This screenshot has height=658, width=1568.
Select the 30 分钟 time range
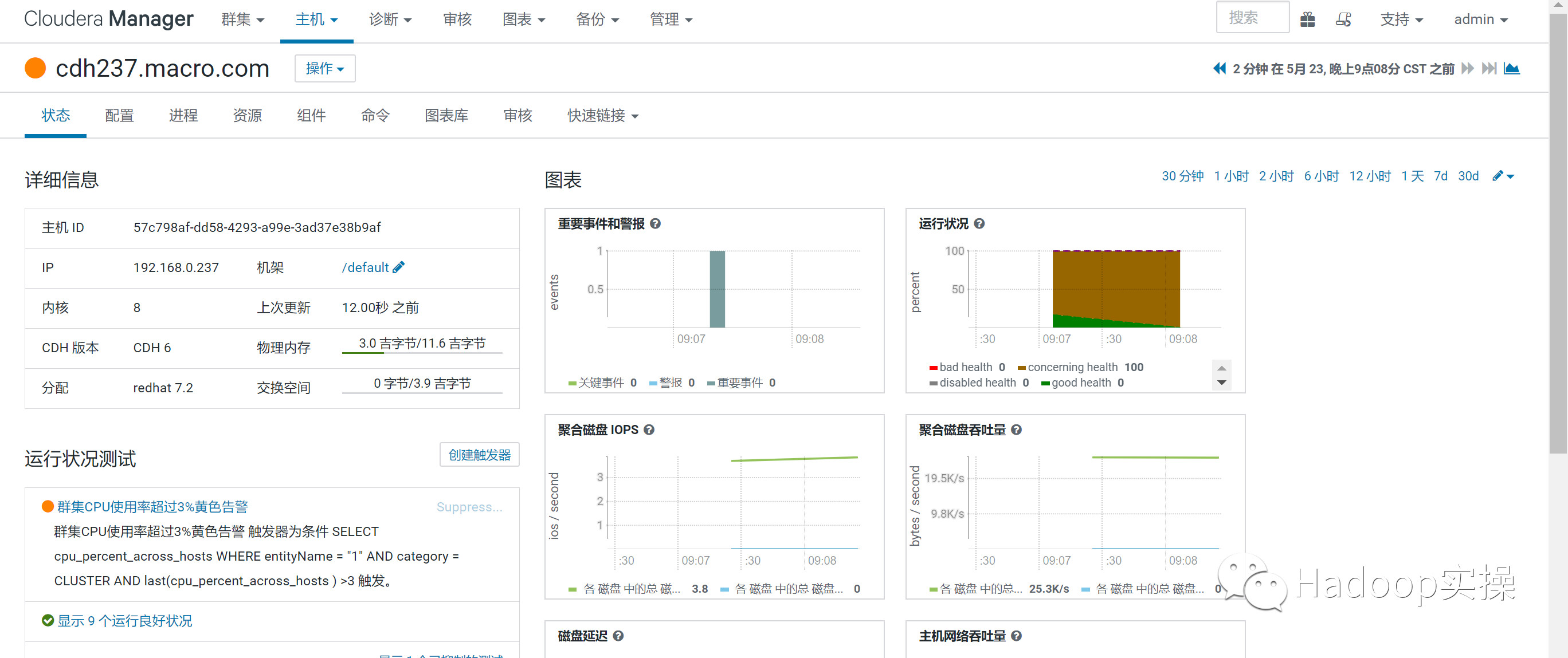[1182, 176]
